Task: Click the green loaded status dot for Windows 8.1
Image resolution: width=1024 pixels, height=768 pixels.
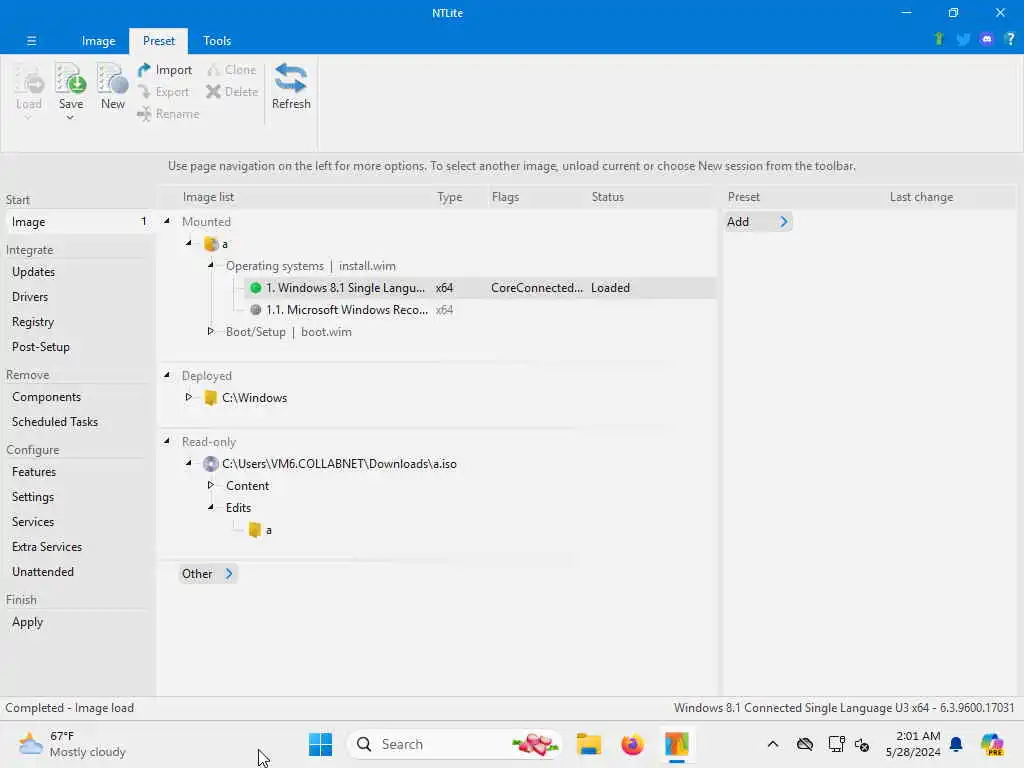Action: point(255,288)
